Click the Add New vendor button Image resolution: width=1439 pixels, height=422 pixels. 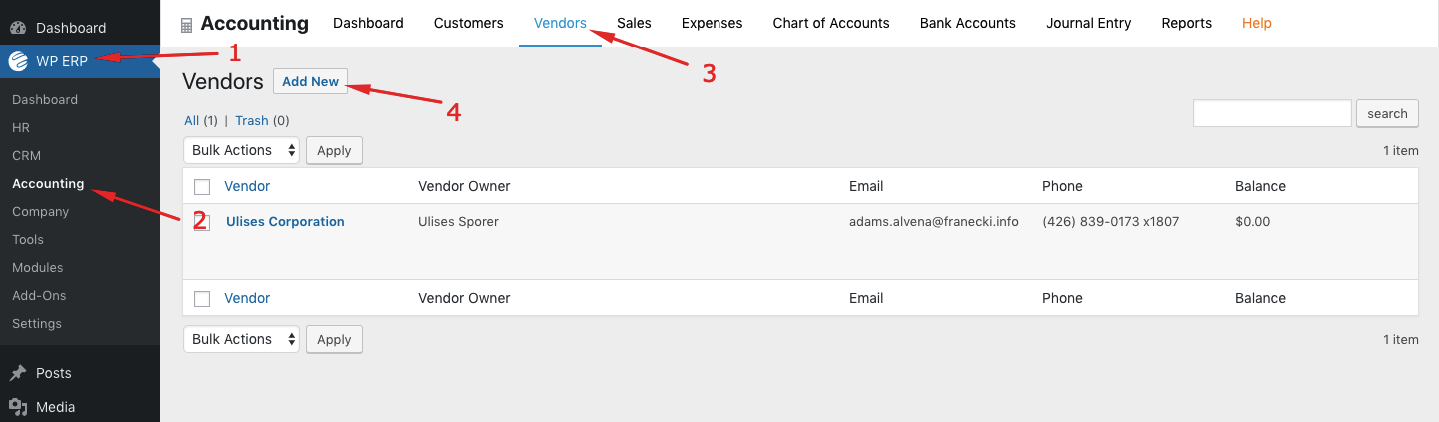(x=310, y=82)
